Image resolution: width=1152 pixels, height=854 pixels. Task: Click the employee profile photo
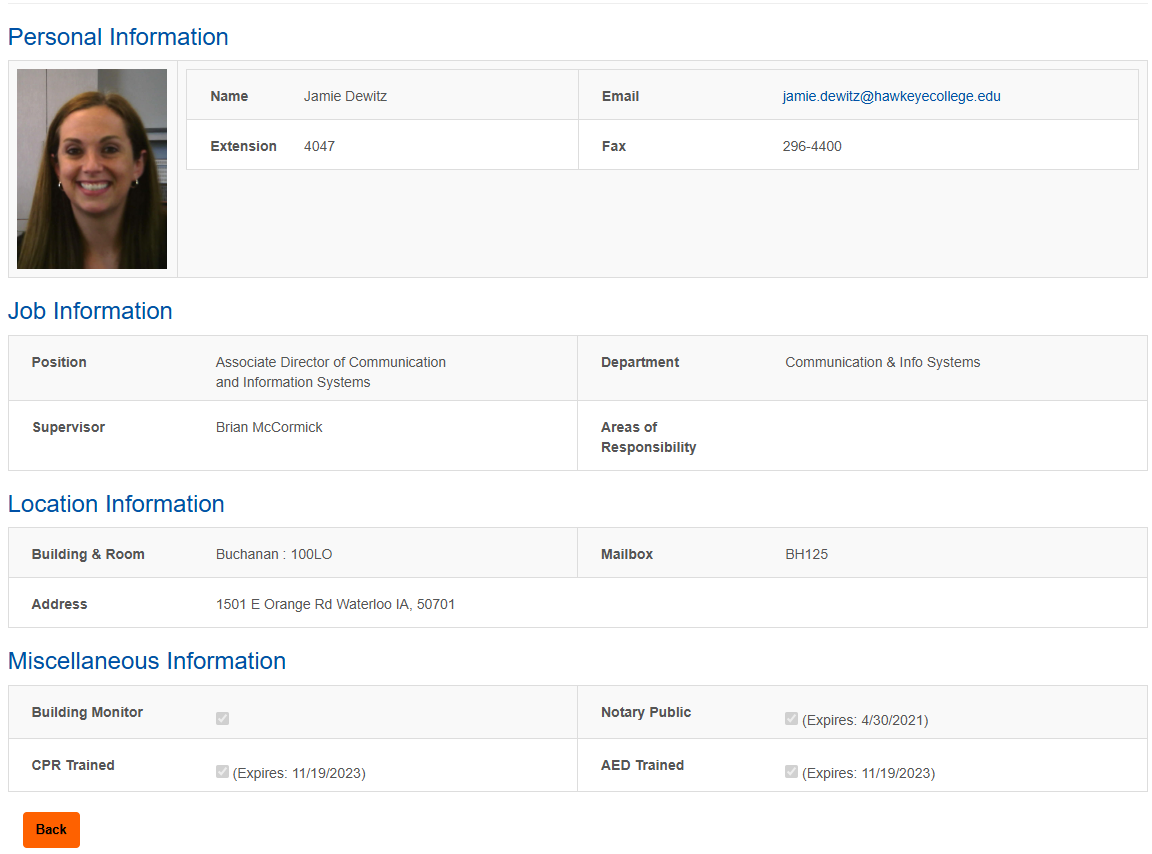click(92, 169)
